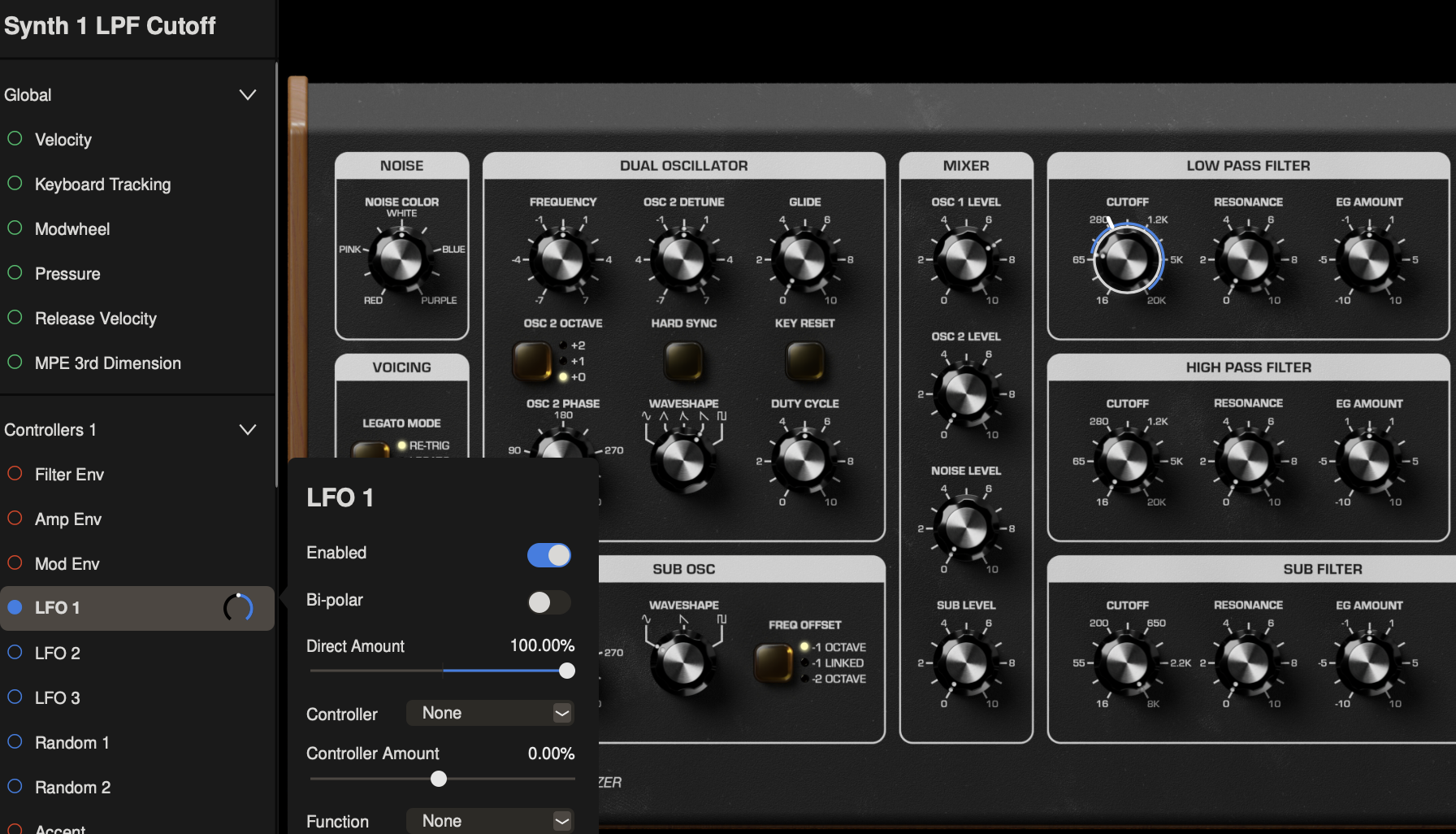Open the Function dropdown

pos(491,821)
